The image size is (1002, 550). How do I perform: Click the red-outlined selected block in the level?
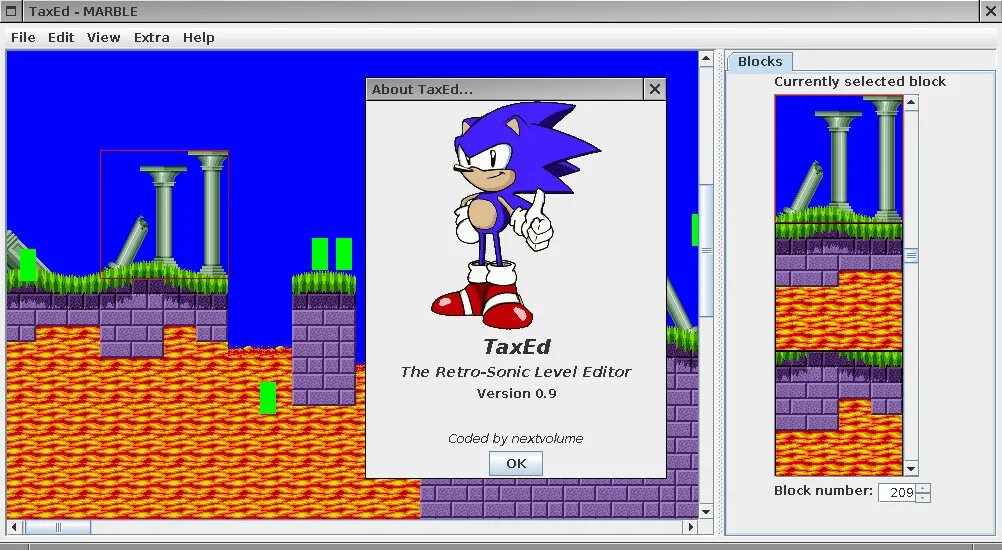coord(164,214)
